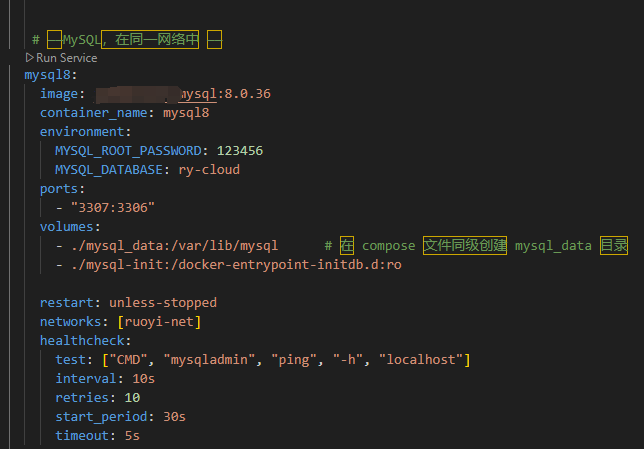
Task: Click the 10s interval value
Action: click(x=143, y=378)
